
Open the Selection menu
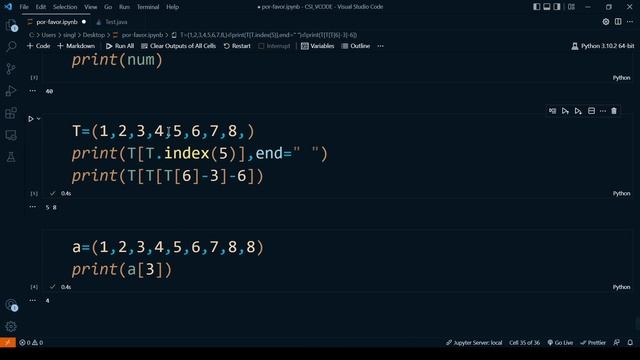click(x=65, y=7)
